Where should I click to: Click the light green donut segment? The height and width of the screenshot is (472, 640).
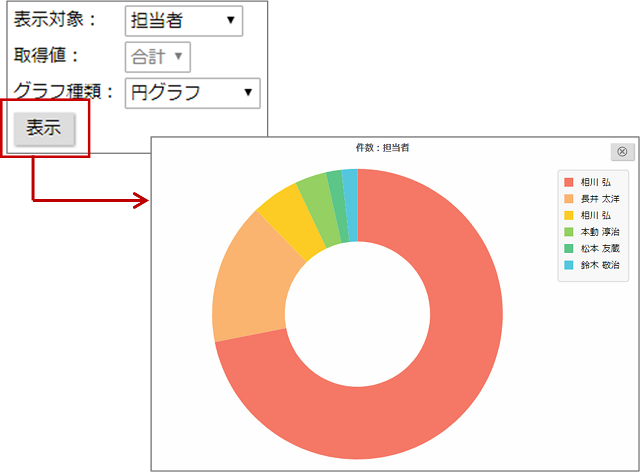coord(321,211)
